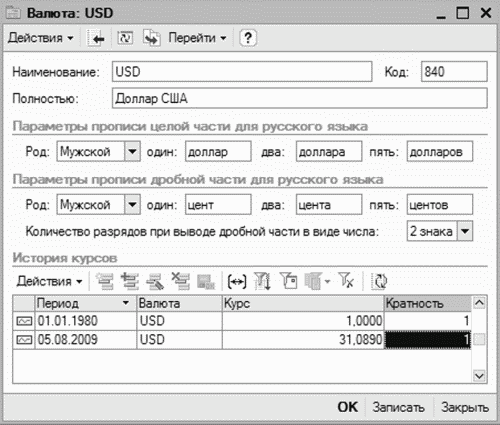Click the table scroll down arrow
This screenshot has width=500, height=425.
(479, 376)
